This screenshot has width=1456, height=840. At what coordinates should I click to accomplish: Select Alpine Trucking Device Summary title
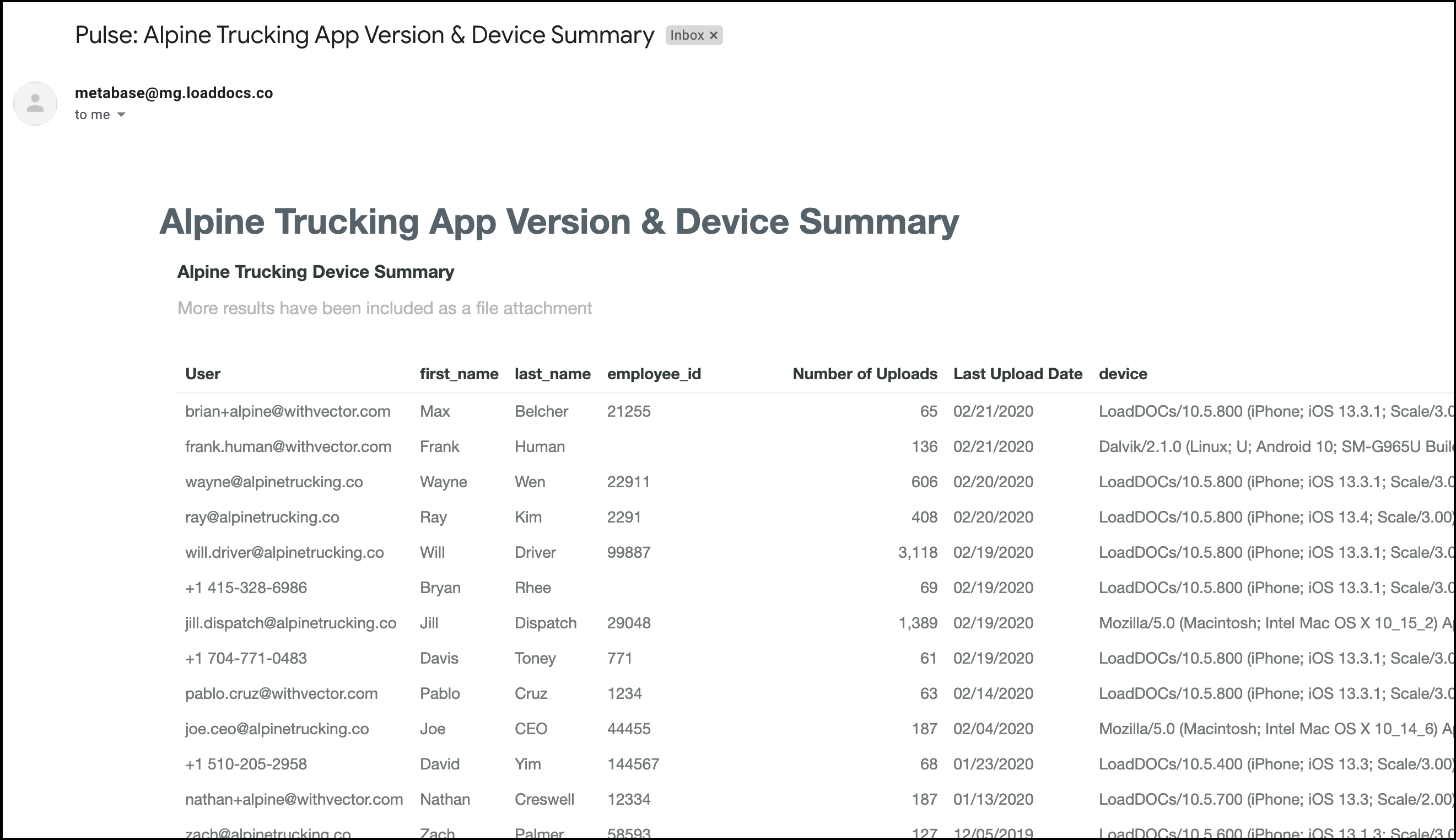316,272
